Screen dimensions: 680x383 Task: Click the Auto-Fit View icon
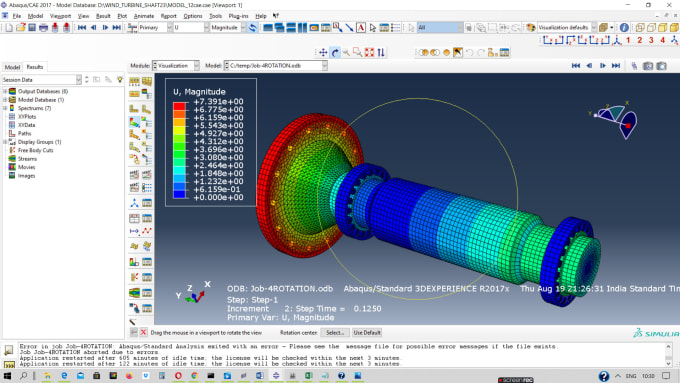point(369,52)
